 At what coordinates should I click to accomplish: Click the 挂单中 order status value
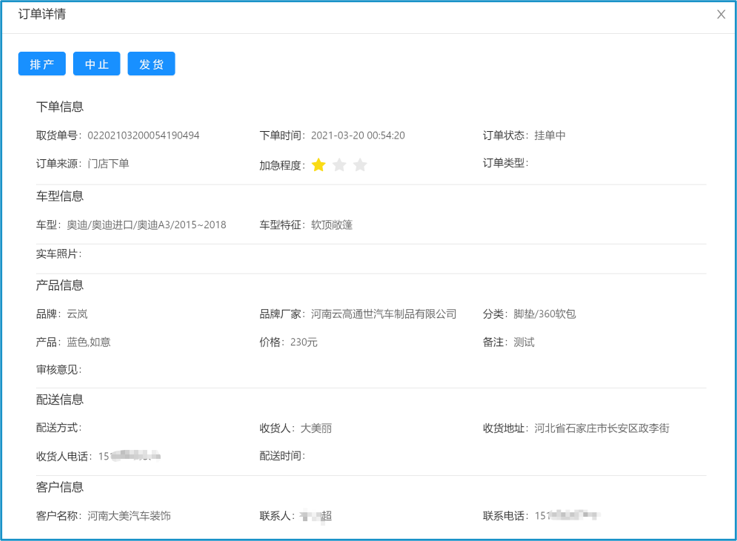(550, 136)
